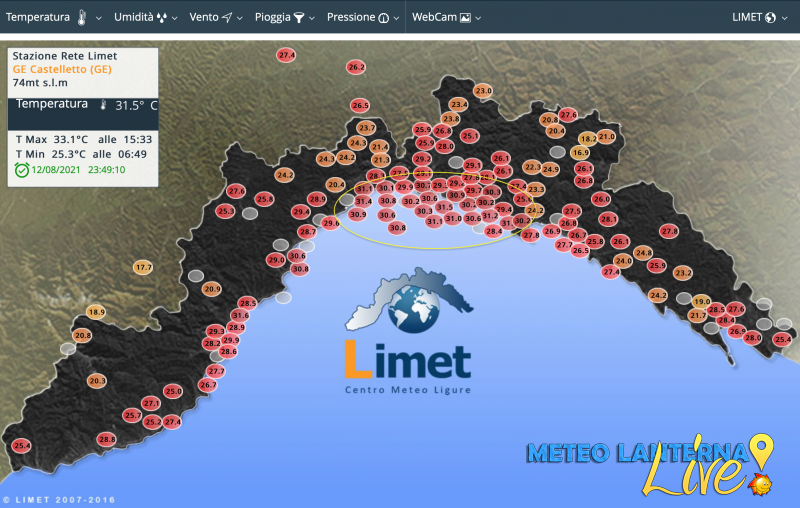Select the 28.7 station marker

307,232
